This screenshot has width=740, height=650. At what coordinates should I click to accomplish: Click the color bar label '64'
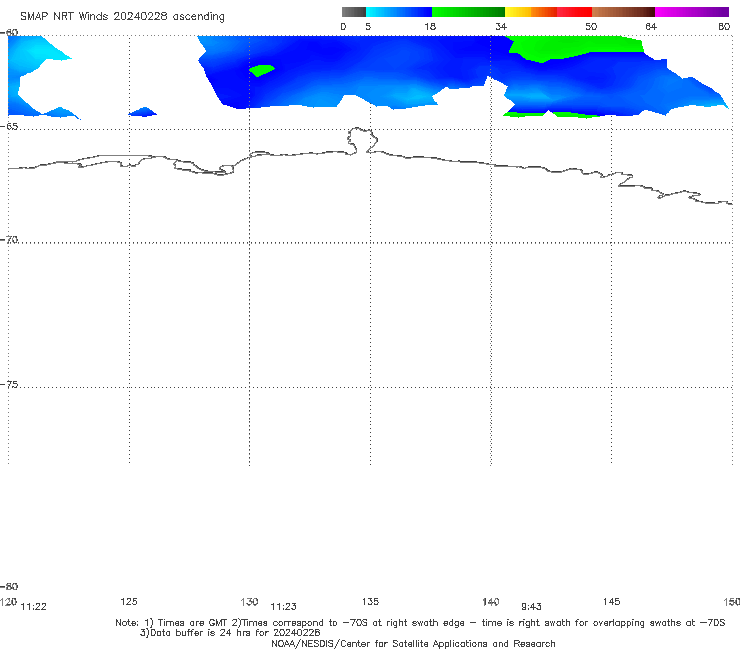[651, 27]
